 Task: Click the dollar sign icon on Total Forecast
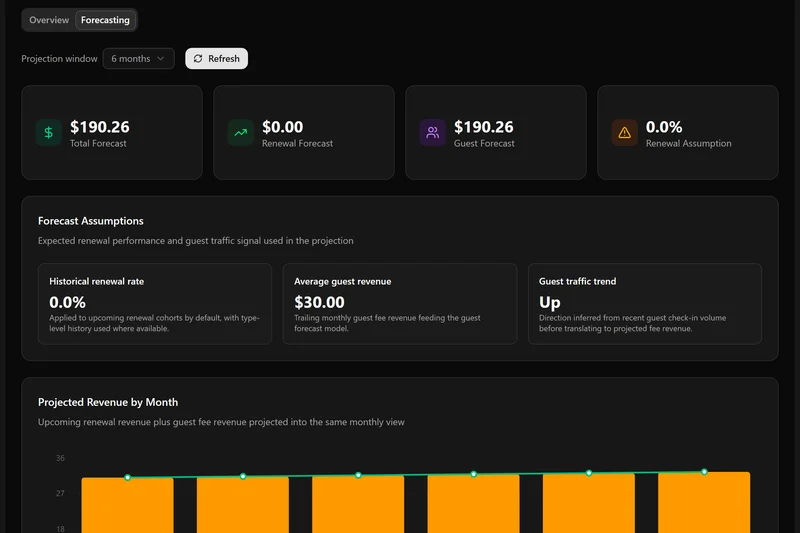48,133
